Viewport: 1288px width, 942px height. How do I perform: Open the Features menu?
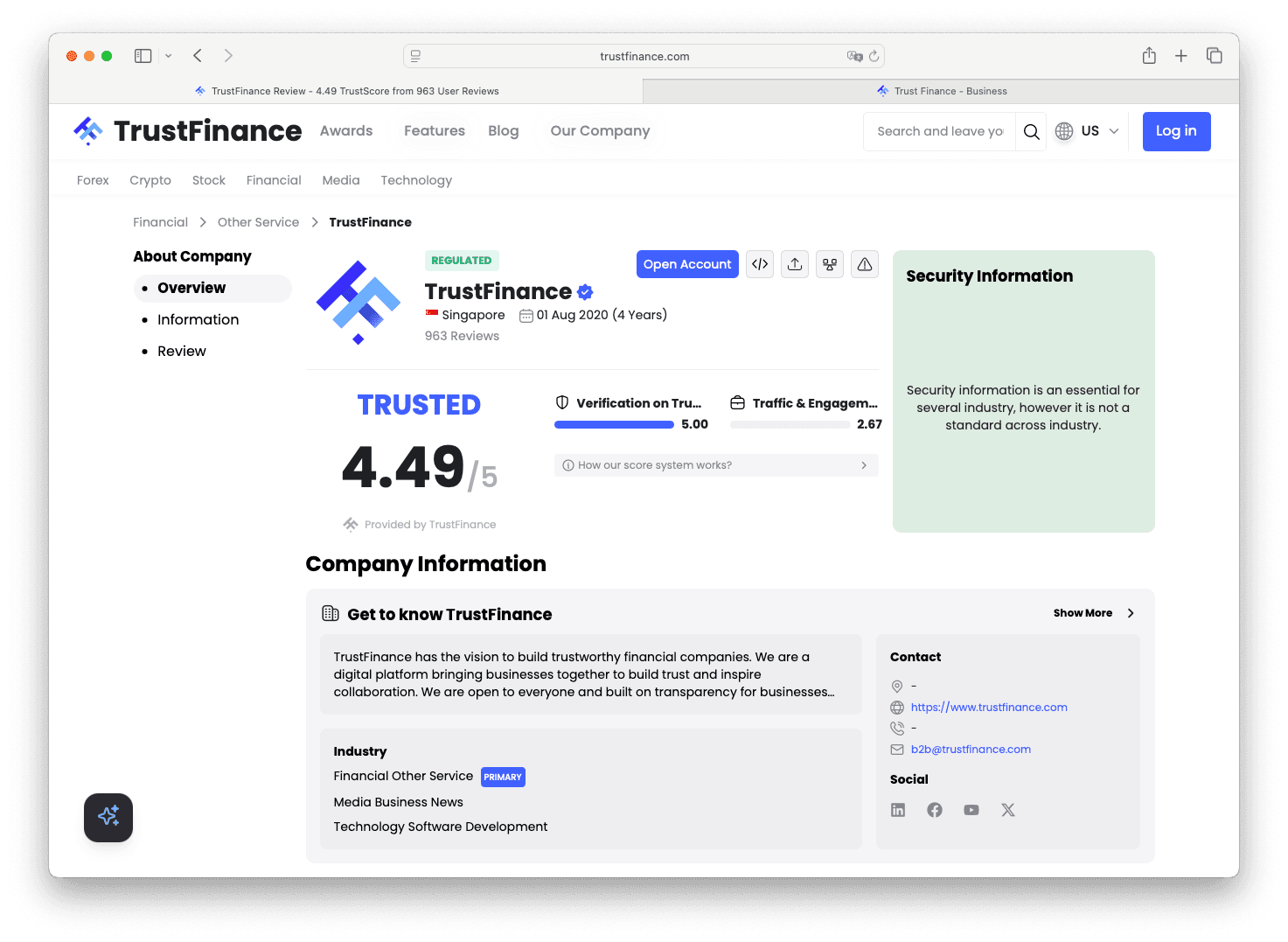pyautogui.click(x=435, y=131)
